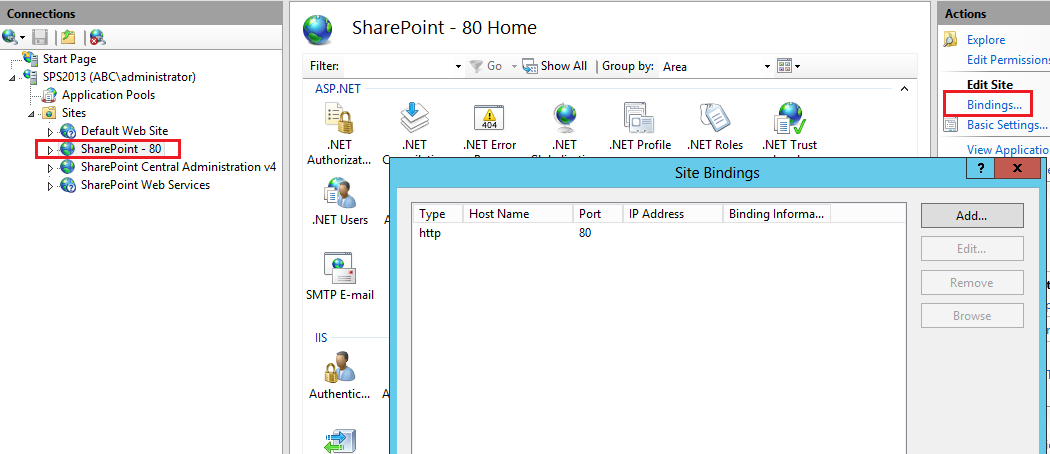This screenshot has height=454, width=1050.
Task: Select SPS2013 (ABC\administrator) server
Action: pyautogui.click(x=119, y=77)
